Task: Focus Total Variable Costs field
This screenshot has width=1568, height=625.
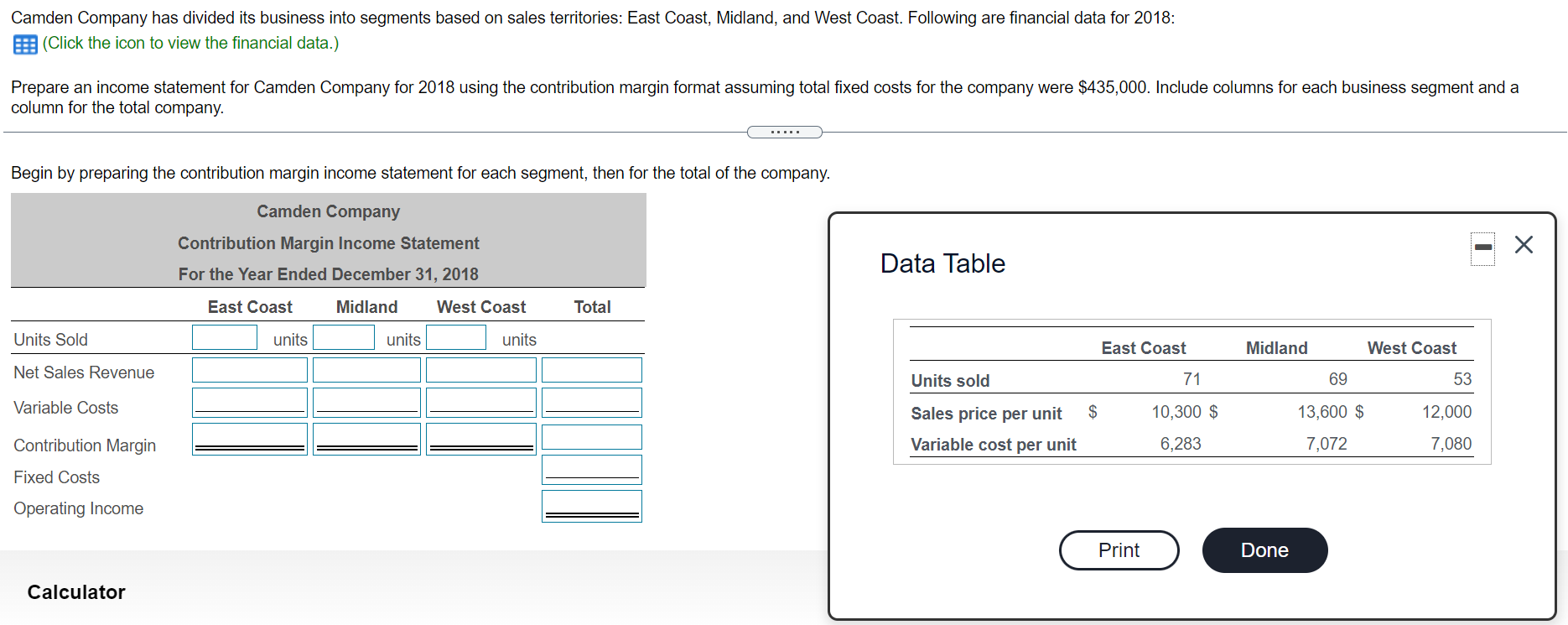Action: (x=592, y=403)
